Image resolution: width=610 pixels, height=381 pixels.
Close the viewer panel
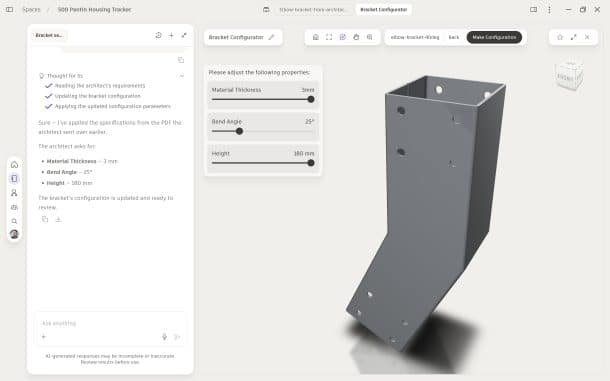(587, 37)
